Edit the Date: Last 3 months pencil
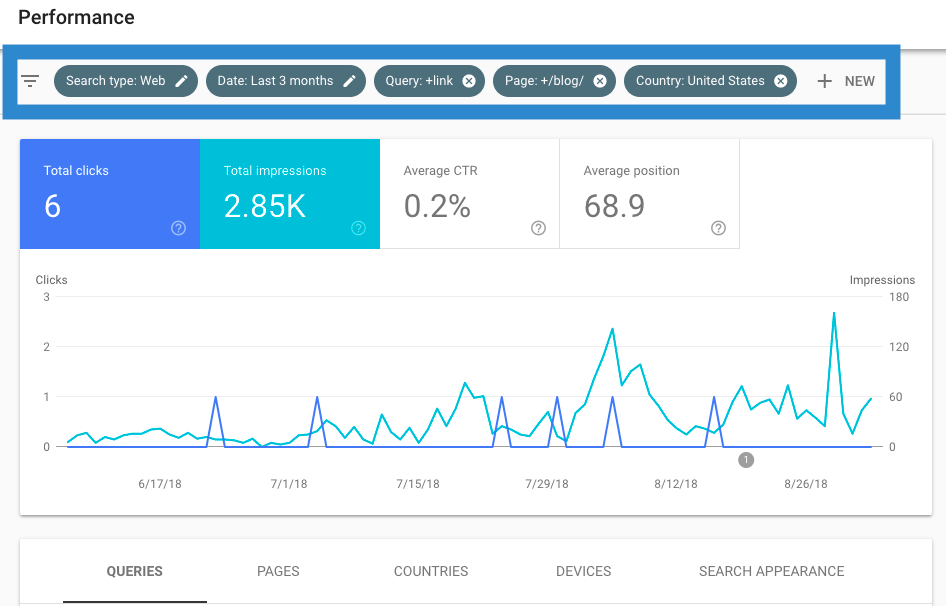The width and height of the screenshot is (946, 606). click(x=349, y=81)
